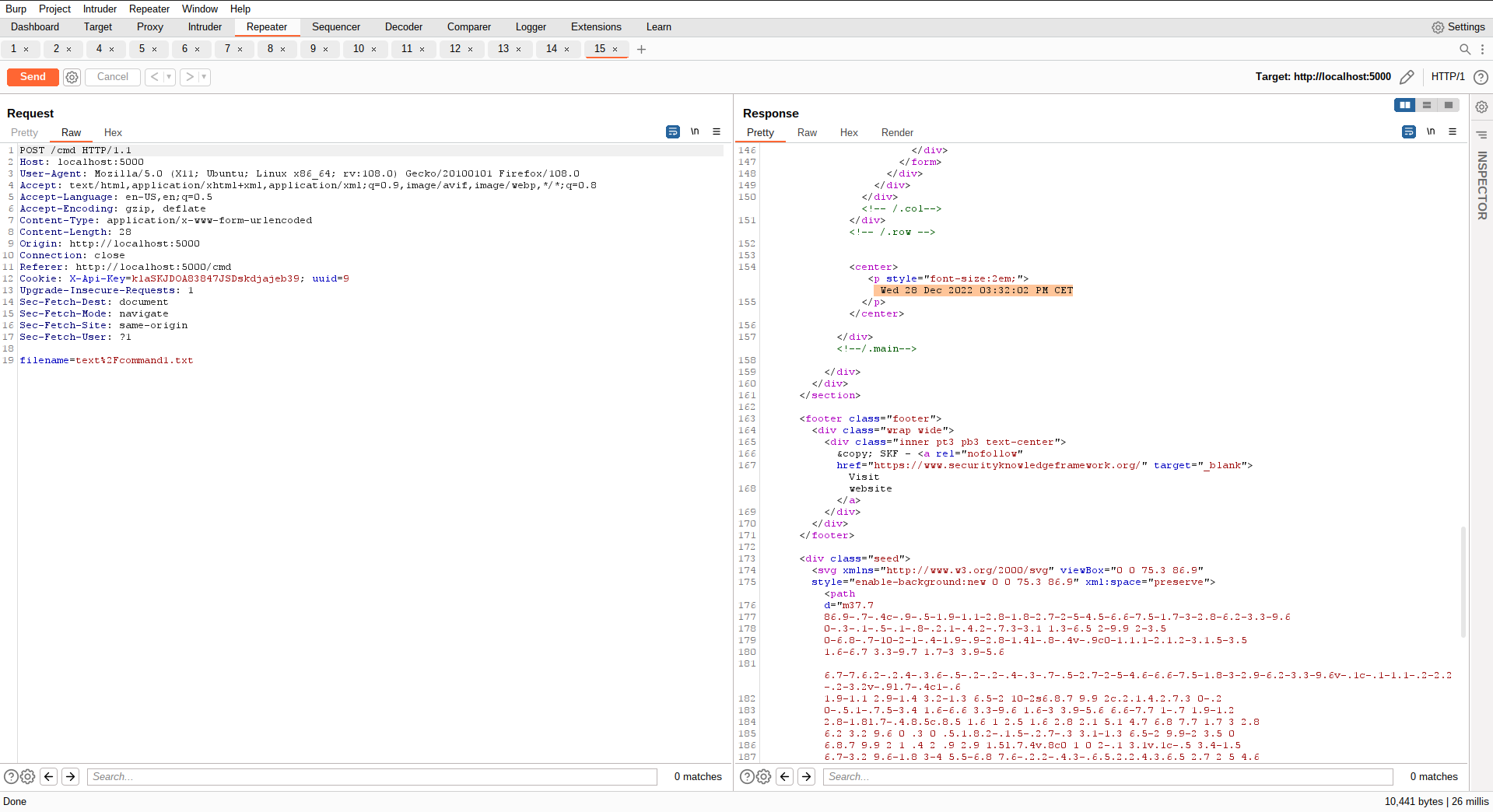
Task: Switch to Repeater tab 7
Action: pos(227,49)
